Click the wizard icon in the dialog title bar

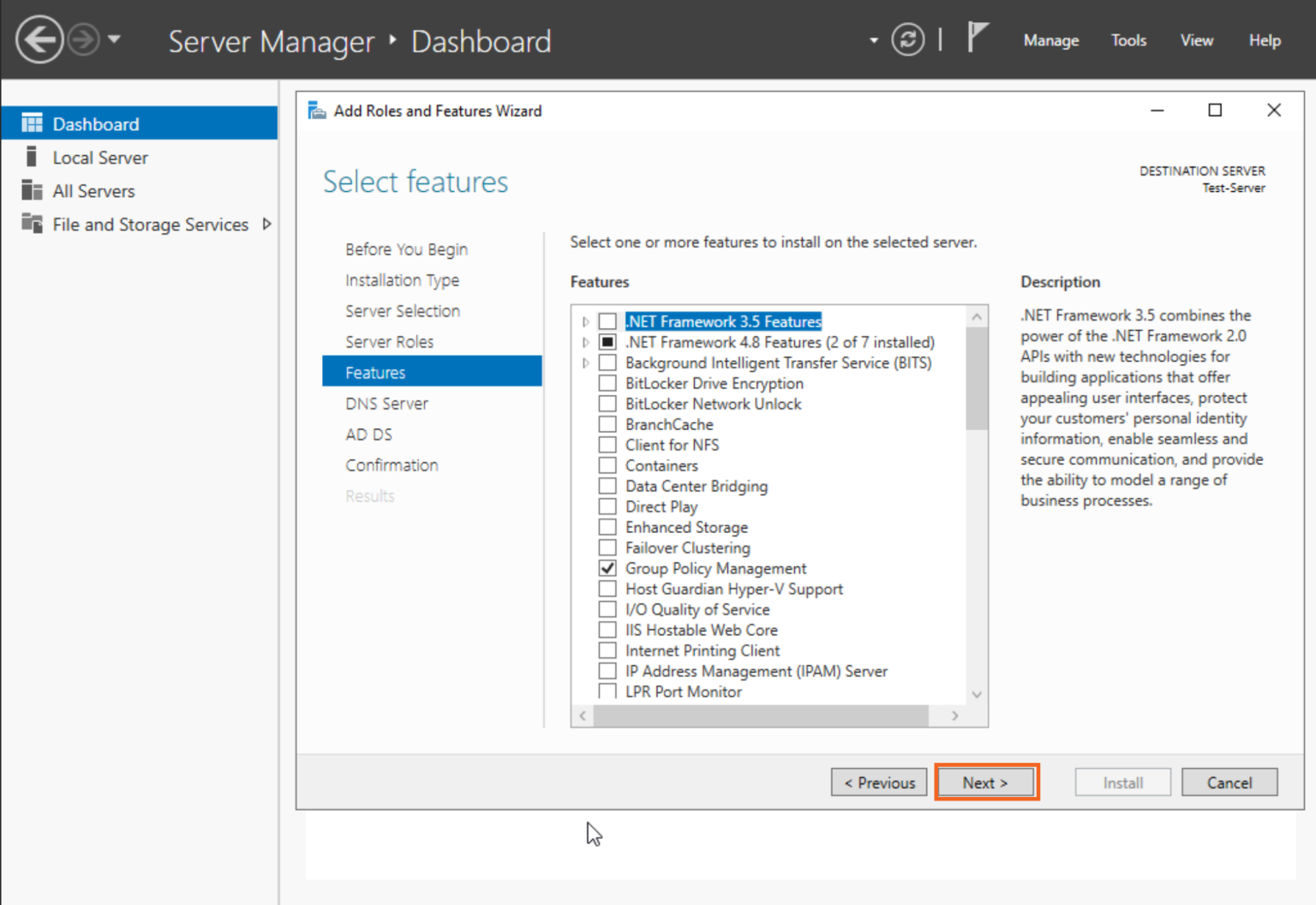coord(316,110)
